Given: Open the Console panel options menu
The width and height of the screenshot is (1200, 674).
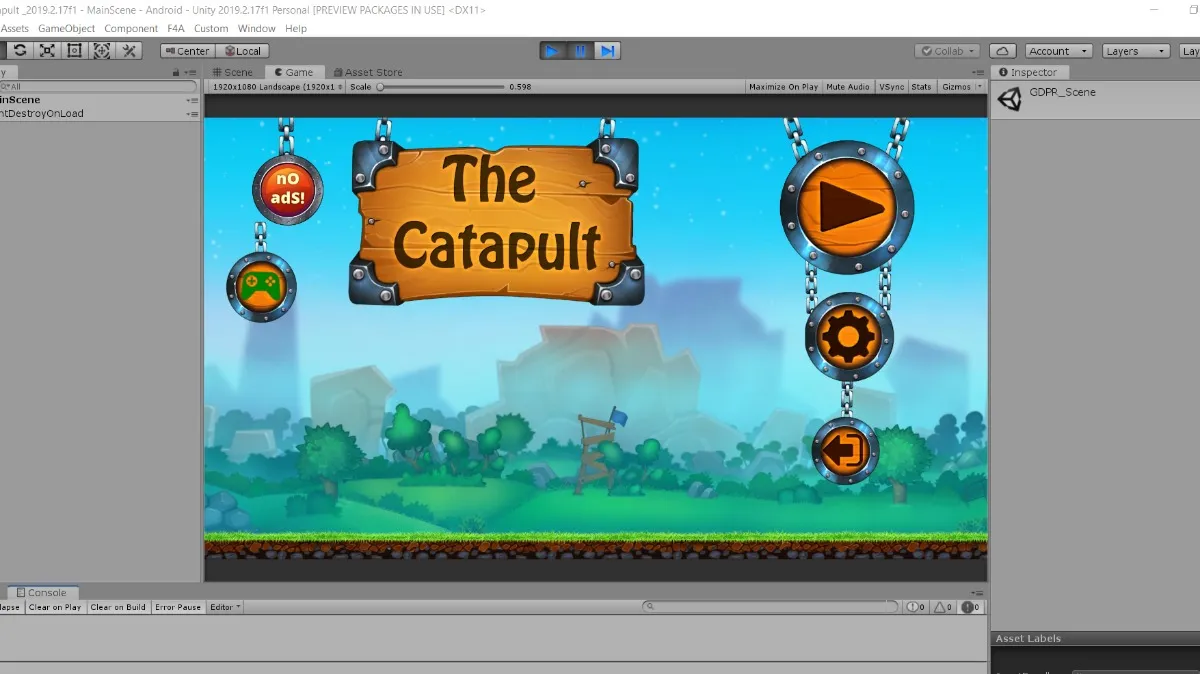Looking at the screenshot, I should point(979,593).
